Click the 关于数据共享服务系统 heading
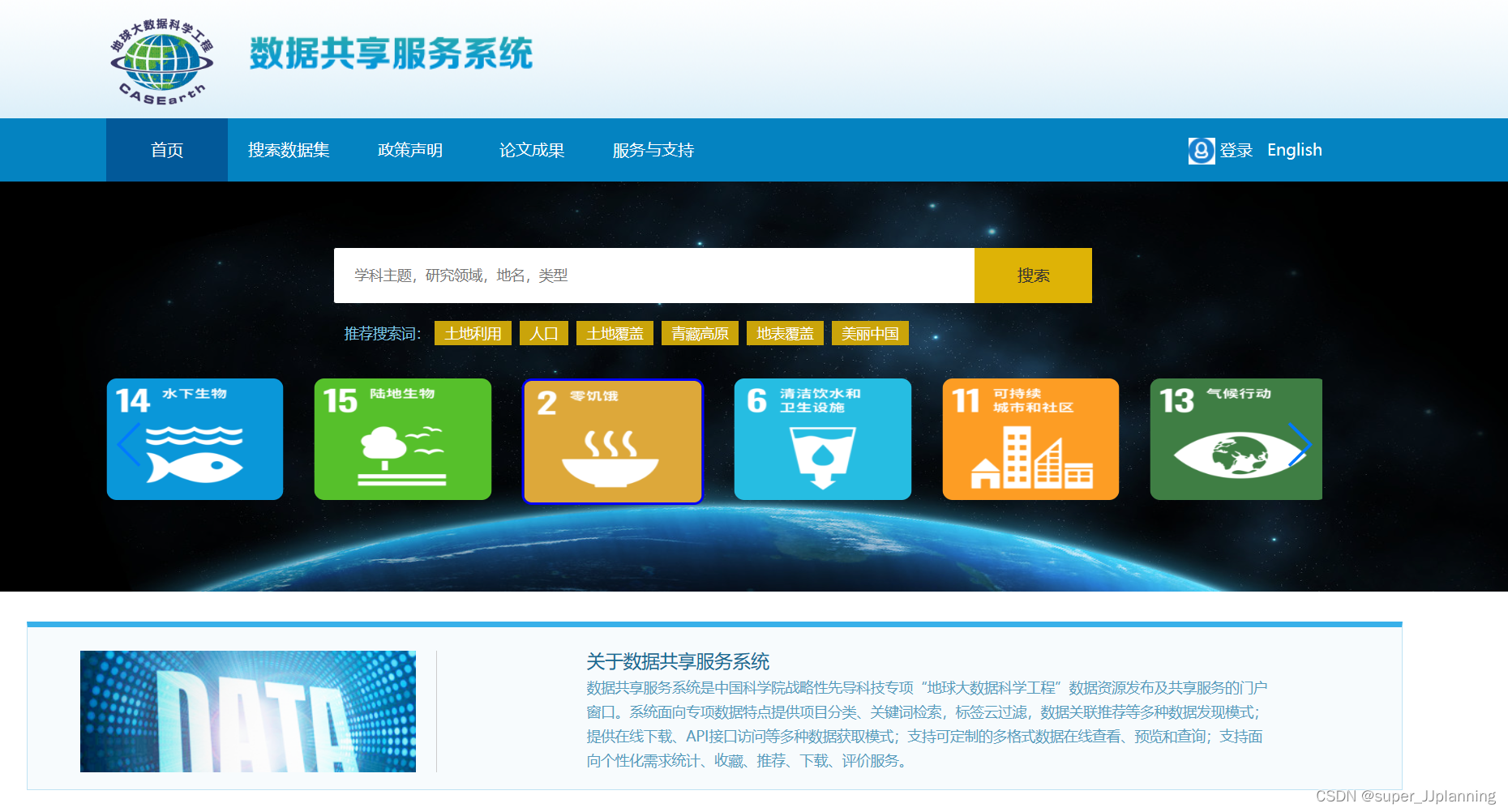Screen dimensions: 1508x812 tap(678, 662)
